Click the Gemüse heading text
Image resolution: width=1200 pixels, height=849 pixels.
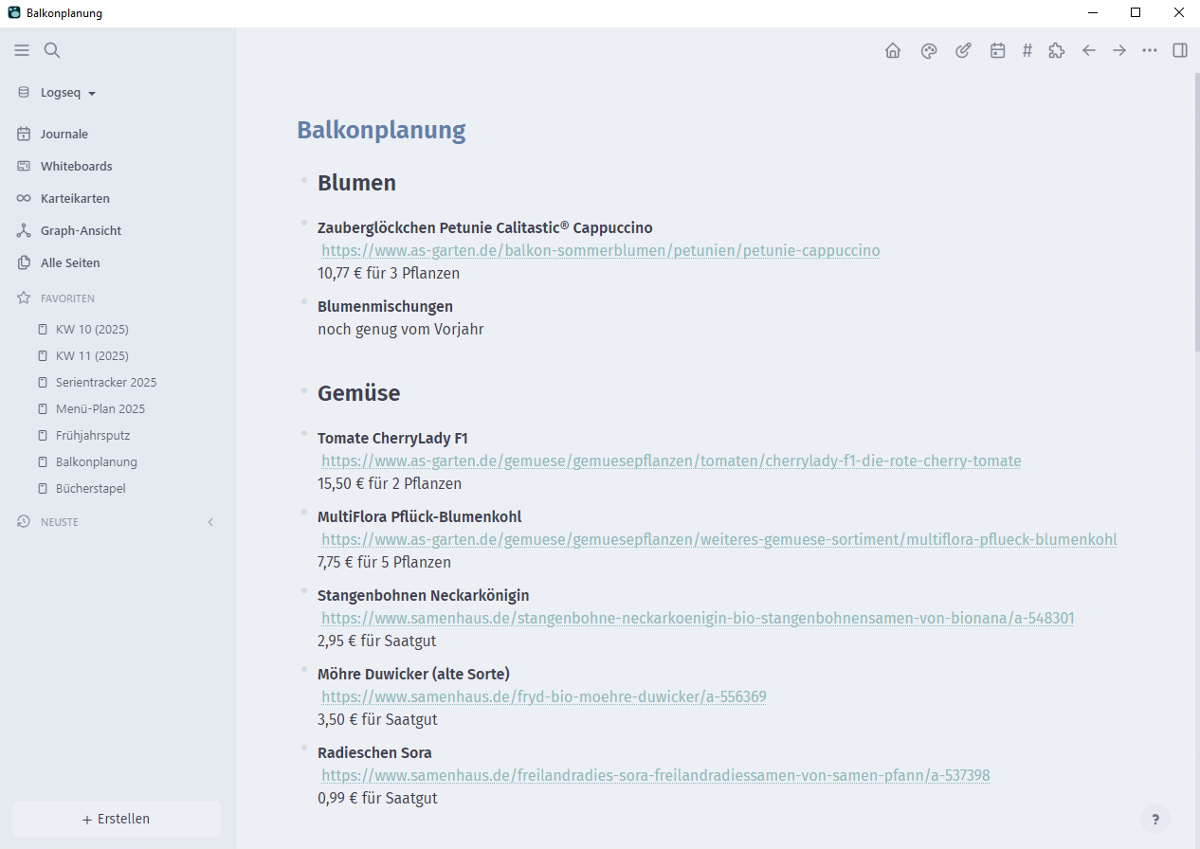pyautogui.click(x=359, y=393)
